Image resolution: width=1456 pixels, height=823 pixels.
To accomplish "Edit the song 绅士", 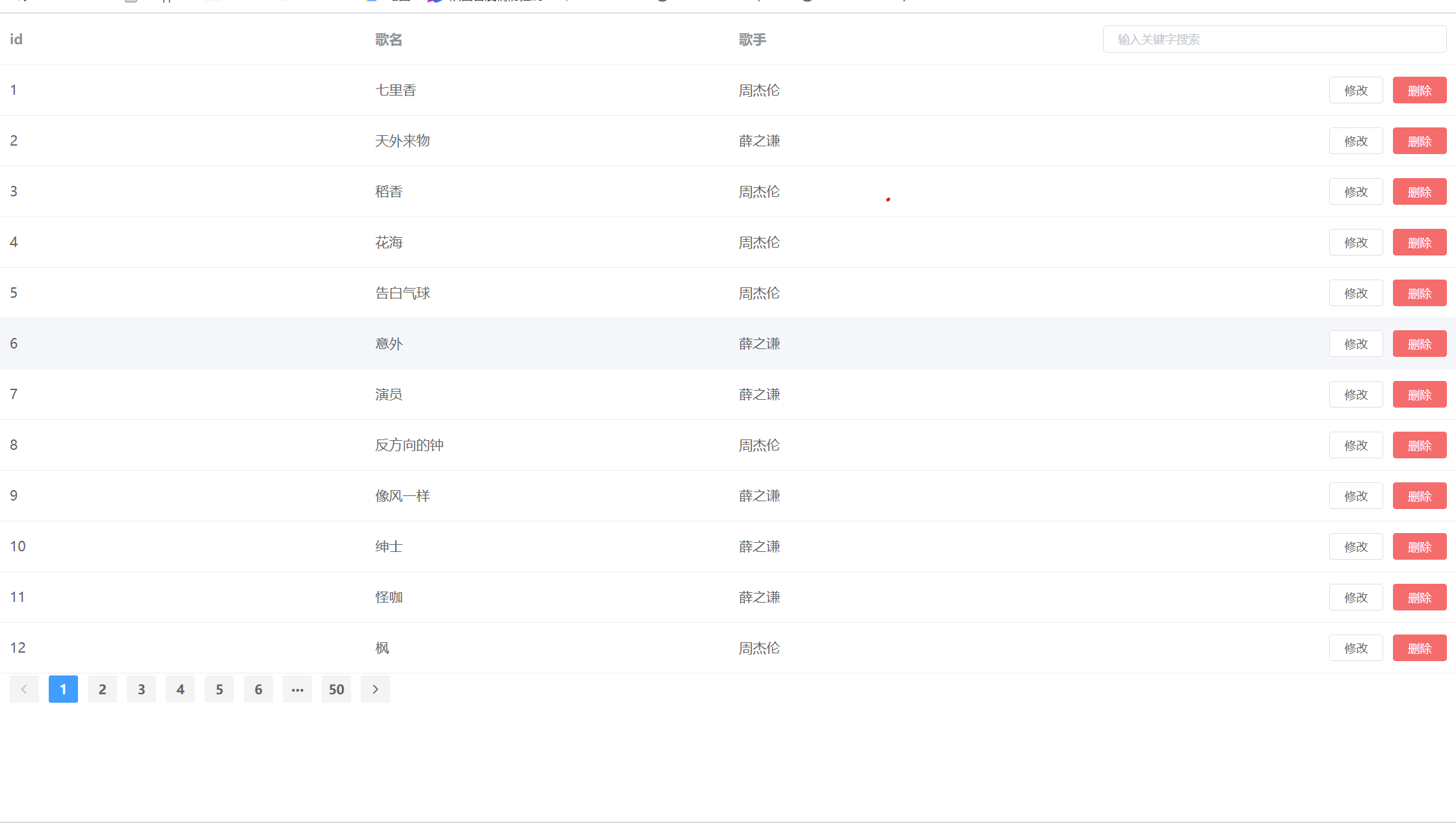I will pyautogui.click(x=1356, y=547).
